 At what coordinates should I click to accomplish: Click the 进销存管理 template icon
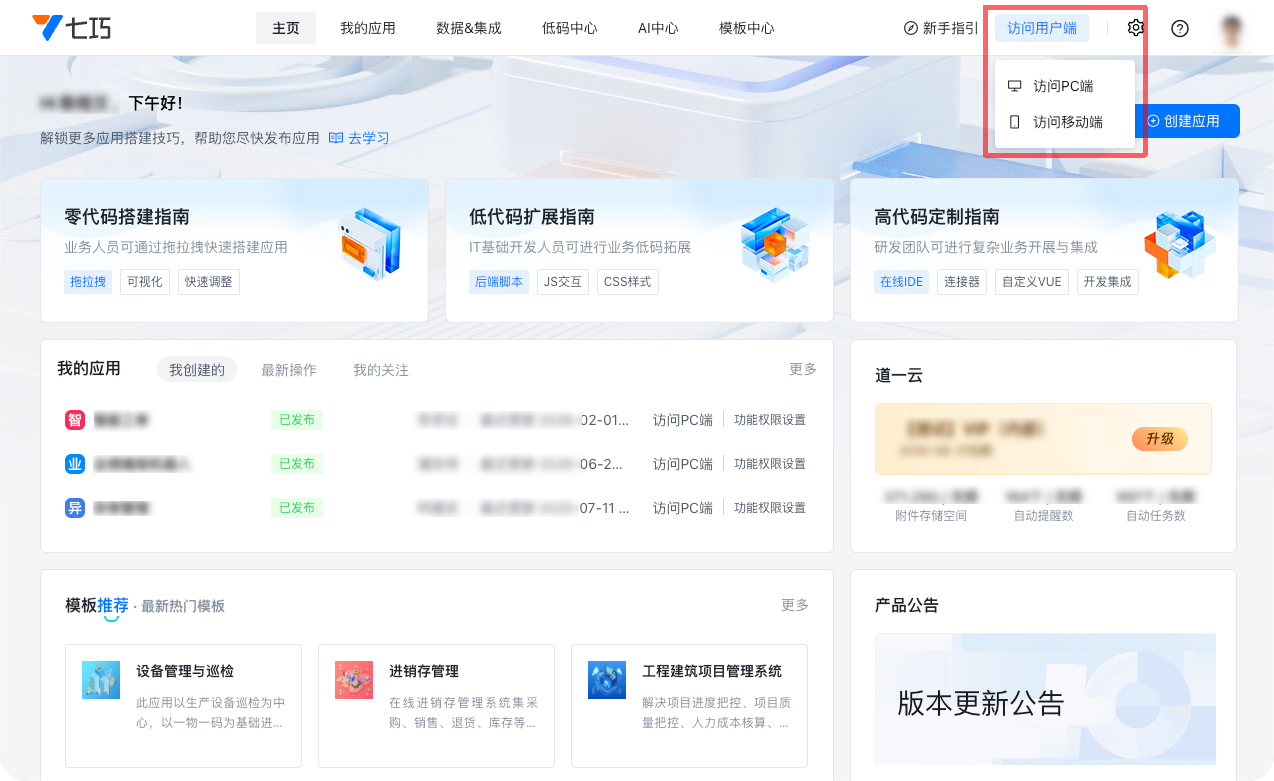click(x=354, y=680)
